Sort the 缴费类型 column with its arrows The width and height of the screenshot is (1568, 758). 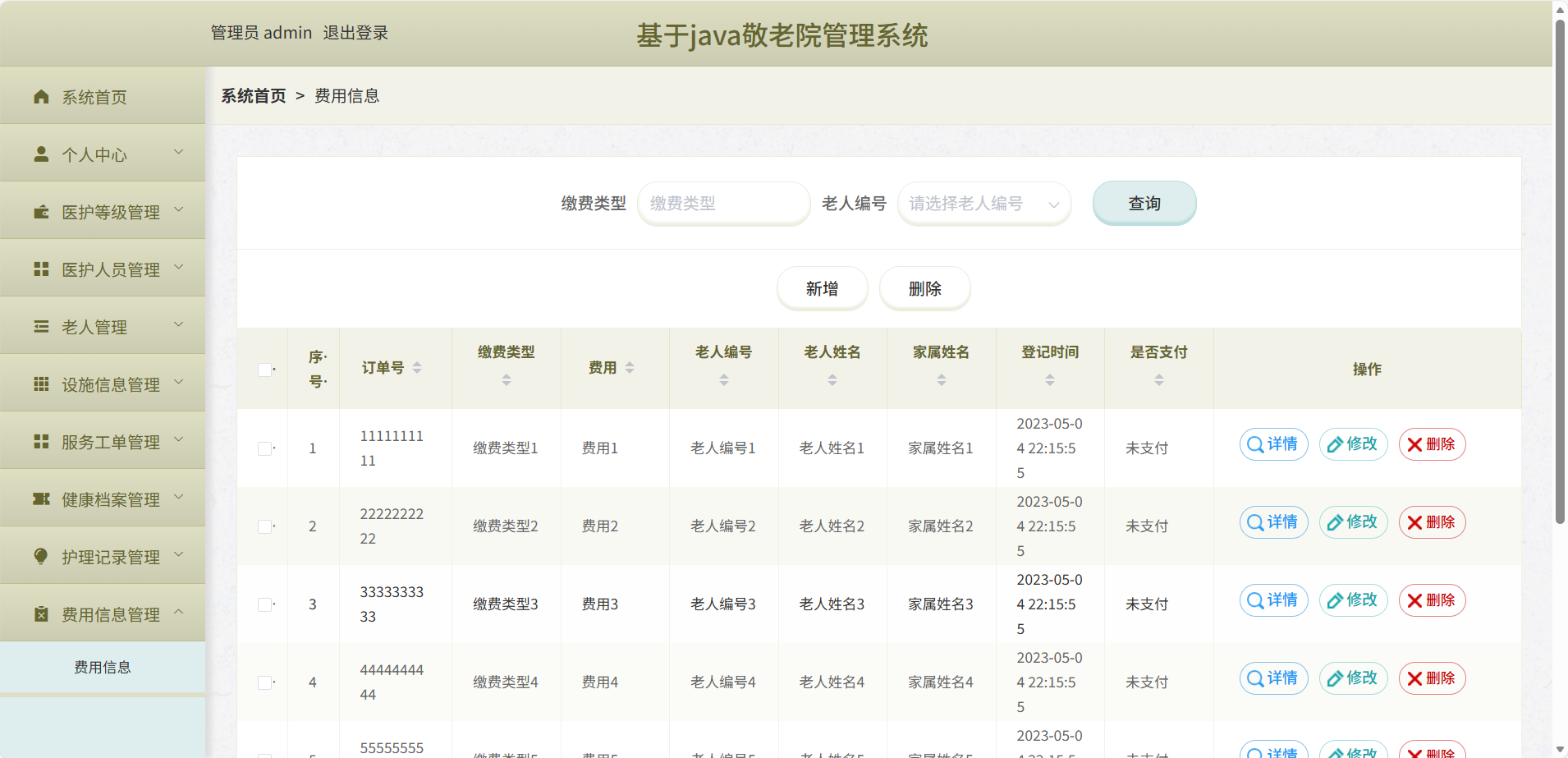tap(507, 379)
